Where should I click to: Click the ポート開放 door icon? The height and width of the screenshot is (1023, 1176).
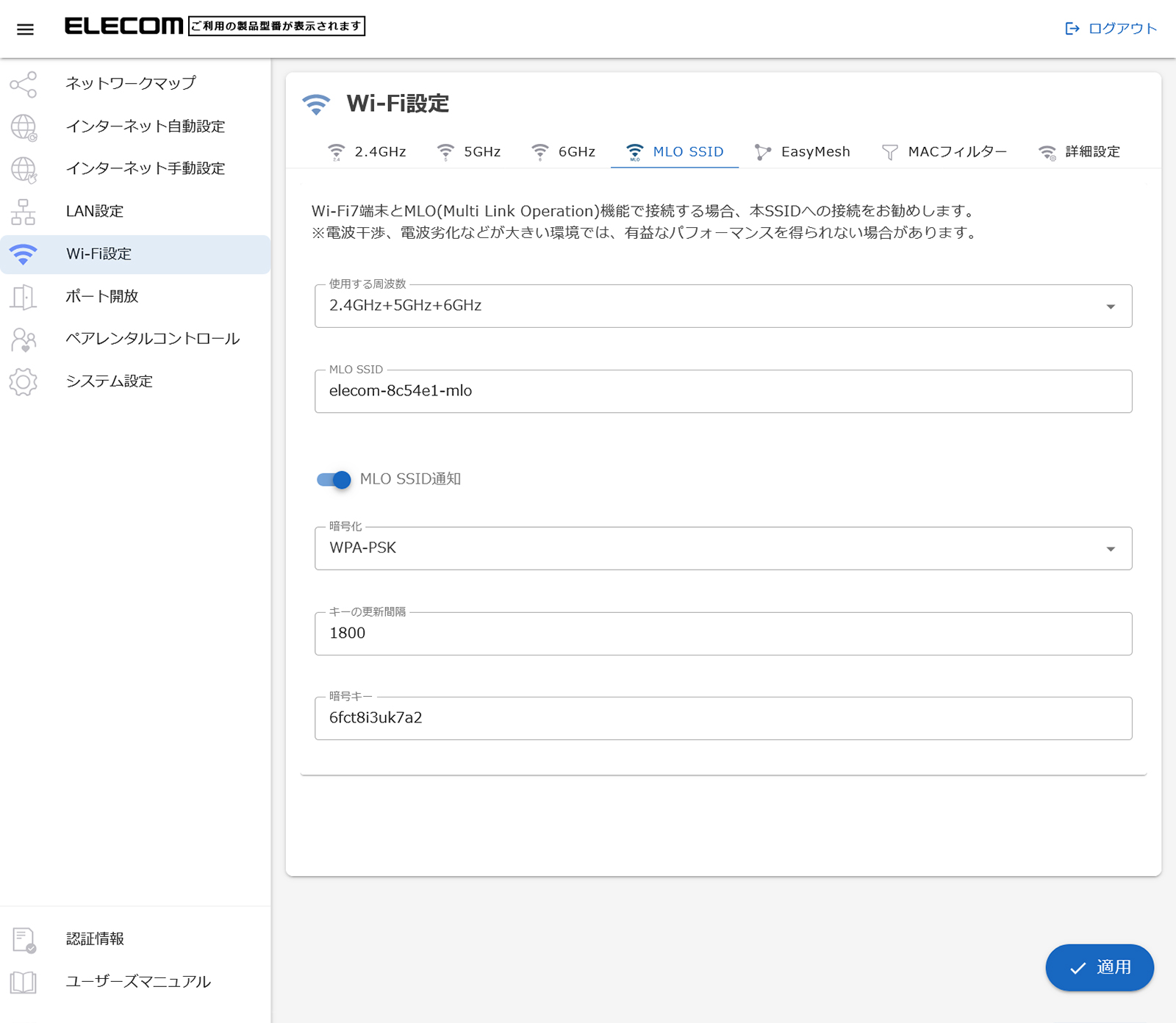pos(24,297)
